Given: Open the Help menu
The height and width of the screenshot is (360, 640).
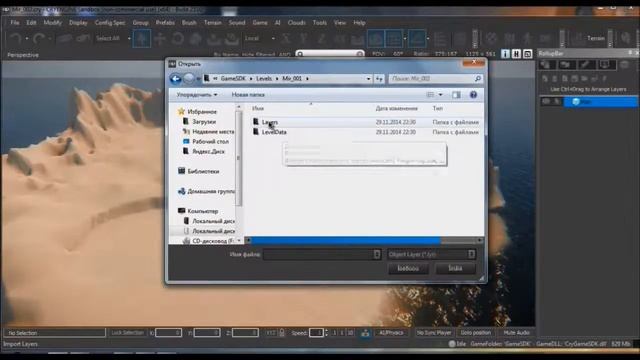Looking at the screenshot, I should click(x=359, y=23).
